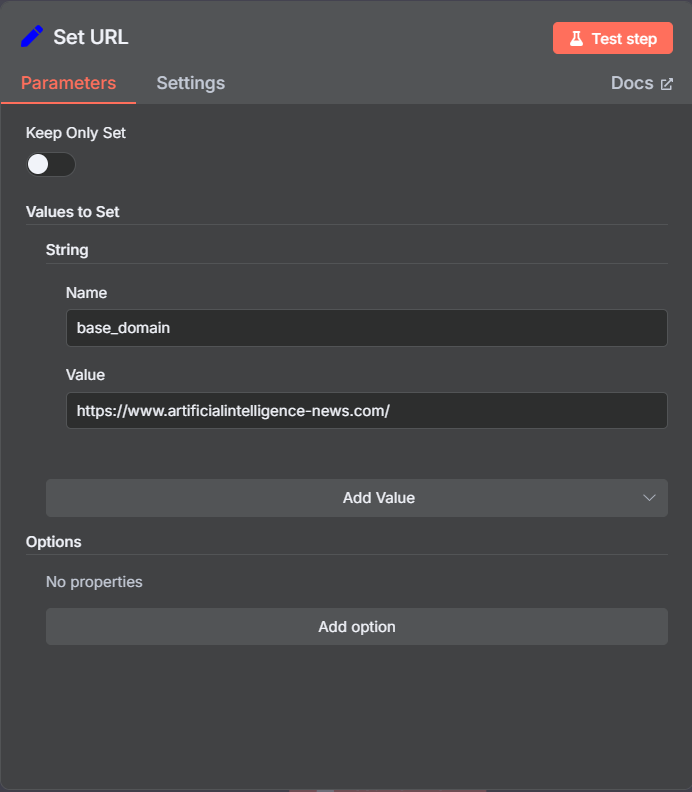
Task: Click the Add option button
Action: coord(357,626)
